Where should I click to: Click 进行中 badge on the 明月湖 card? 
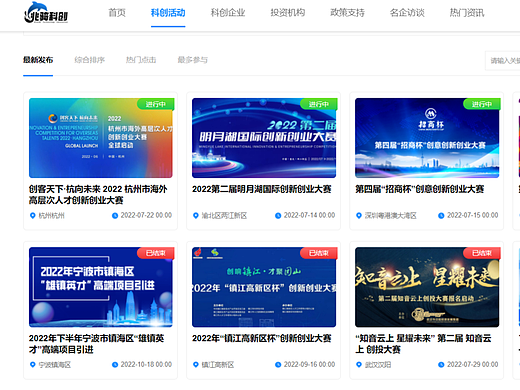(x=319, y=104)
